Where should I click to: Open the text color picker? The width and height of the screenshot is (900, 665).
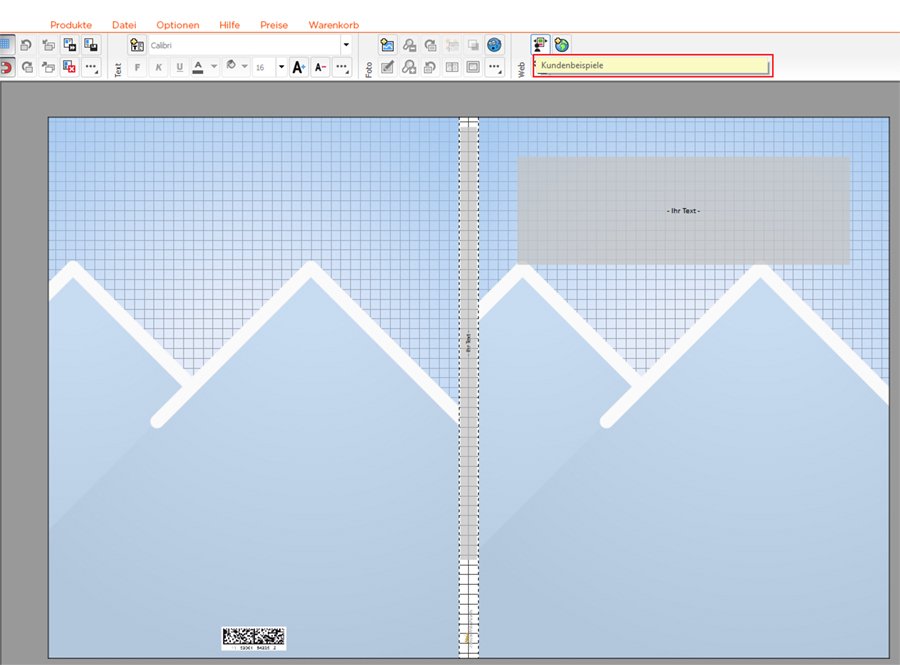tap(213, 67)
